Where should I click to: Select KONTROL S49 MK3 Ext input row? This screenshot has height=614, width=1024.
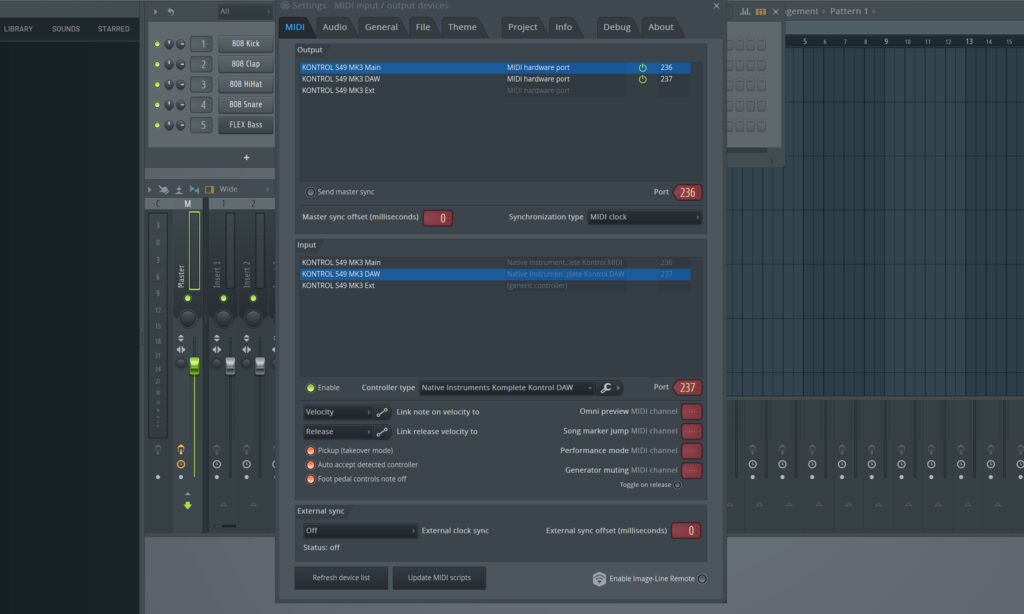pyautogui.click(x=495, y=285)
